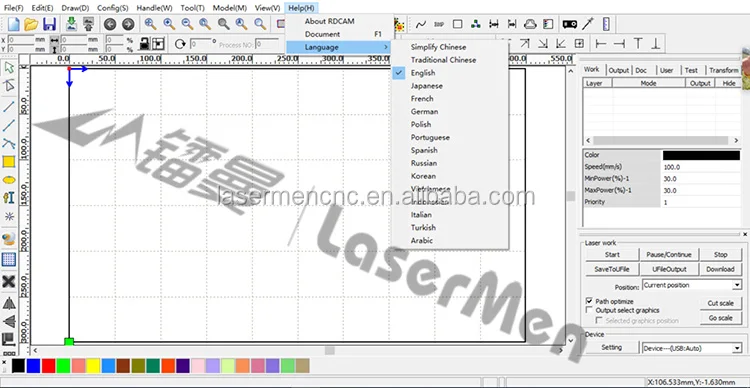The height and width of the screenshot is (388, 750).
Task: Click the Undo back arrow icon
Action: pyautogui.click(x=110, y=24)
